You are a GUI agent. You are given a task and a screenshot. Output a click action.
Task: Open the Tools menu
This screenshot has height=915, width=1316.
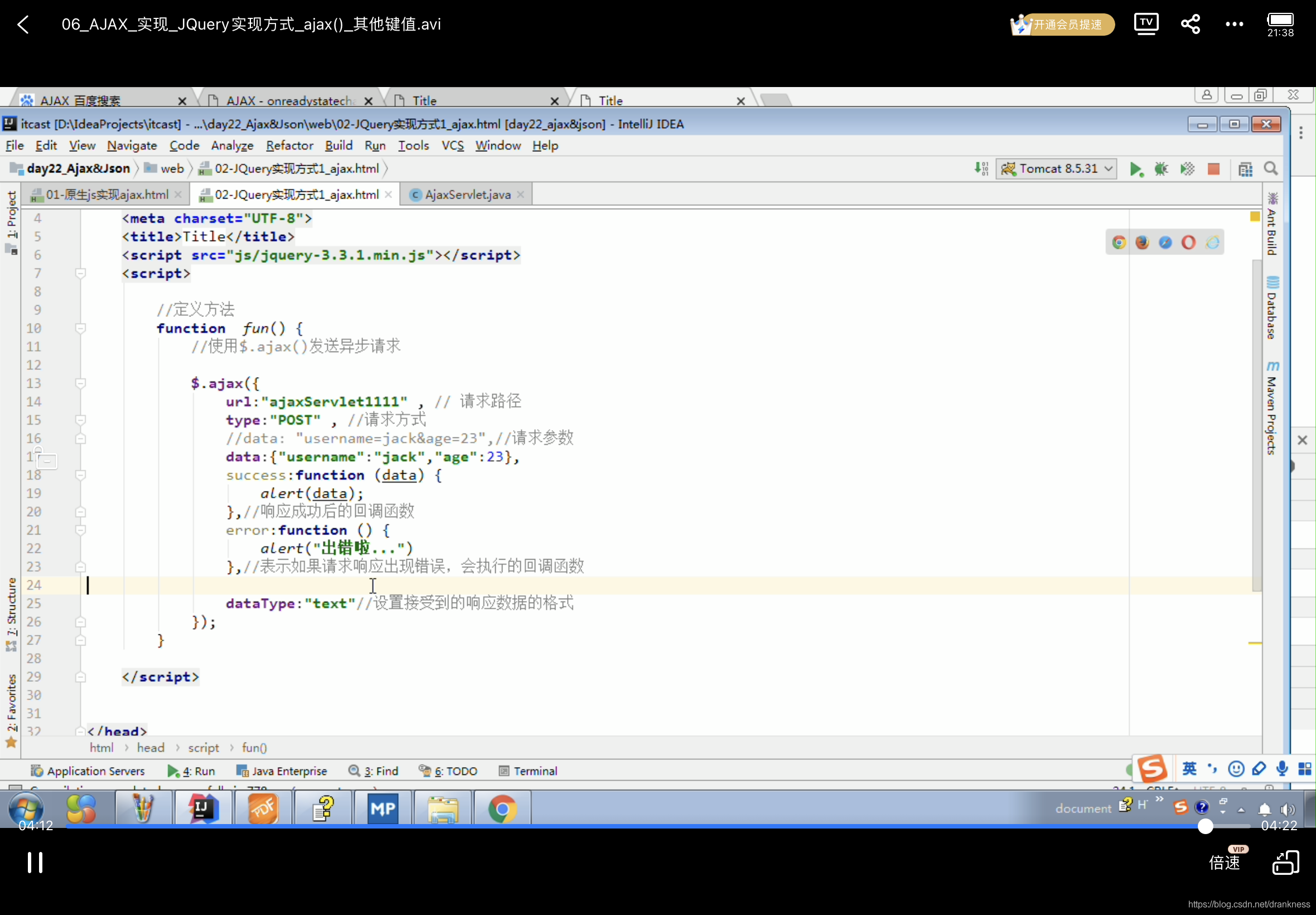pyautogui.click(x=414, y=146)
